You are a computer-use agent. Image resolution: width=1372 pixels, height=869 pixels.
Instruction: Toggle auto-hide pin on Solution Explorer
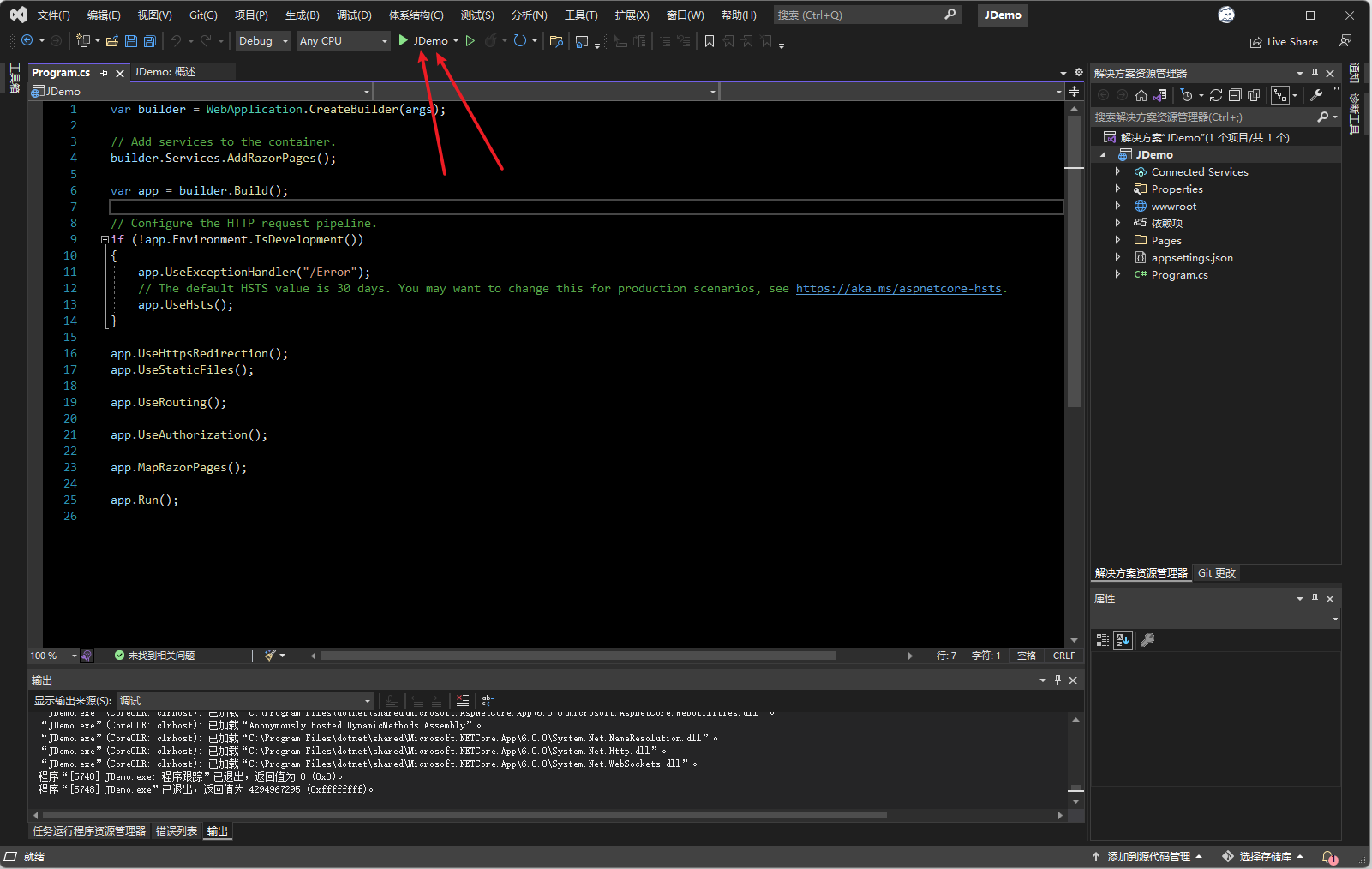pyautogui.click(x=1315, y=73)
